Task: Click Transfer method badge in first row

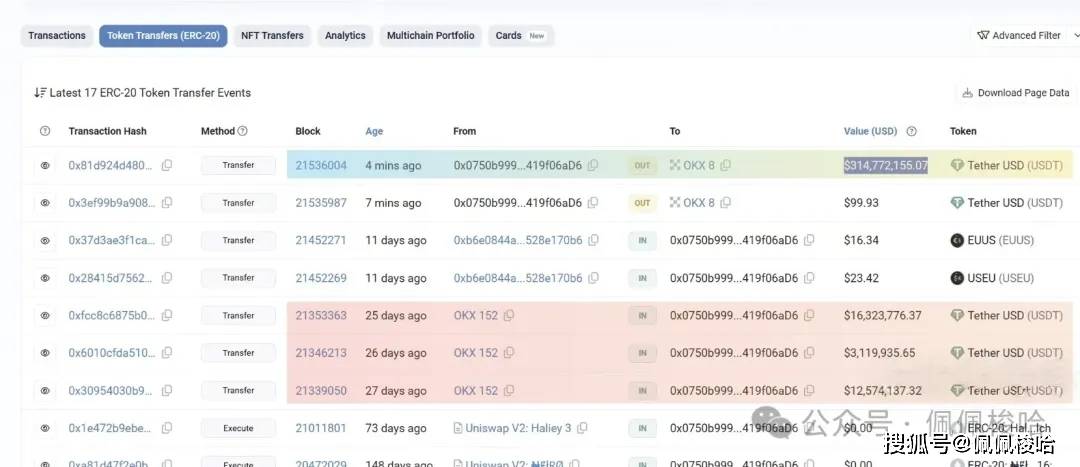Action: point(238,165)
